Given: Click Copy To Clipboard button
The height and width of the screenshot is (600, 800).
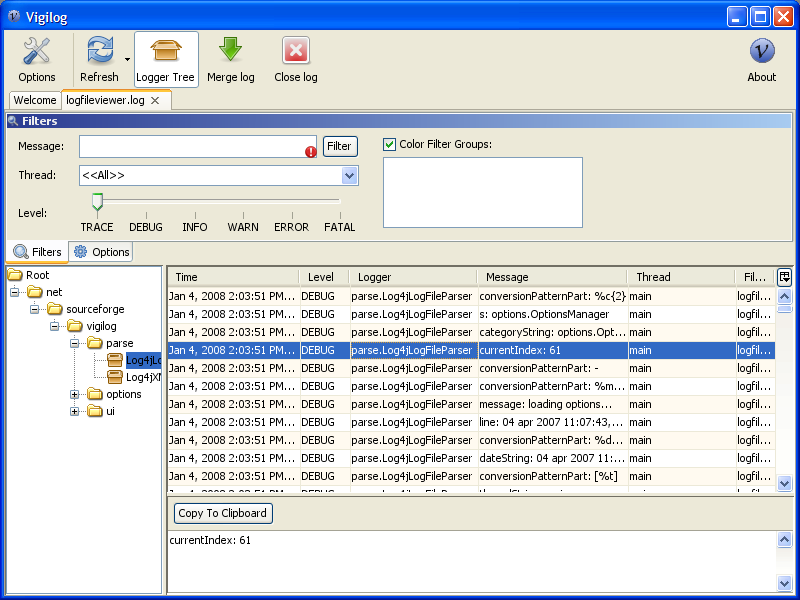Looking at the screenshot, I should [x=222, y=513].
